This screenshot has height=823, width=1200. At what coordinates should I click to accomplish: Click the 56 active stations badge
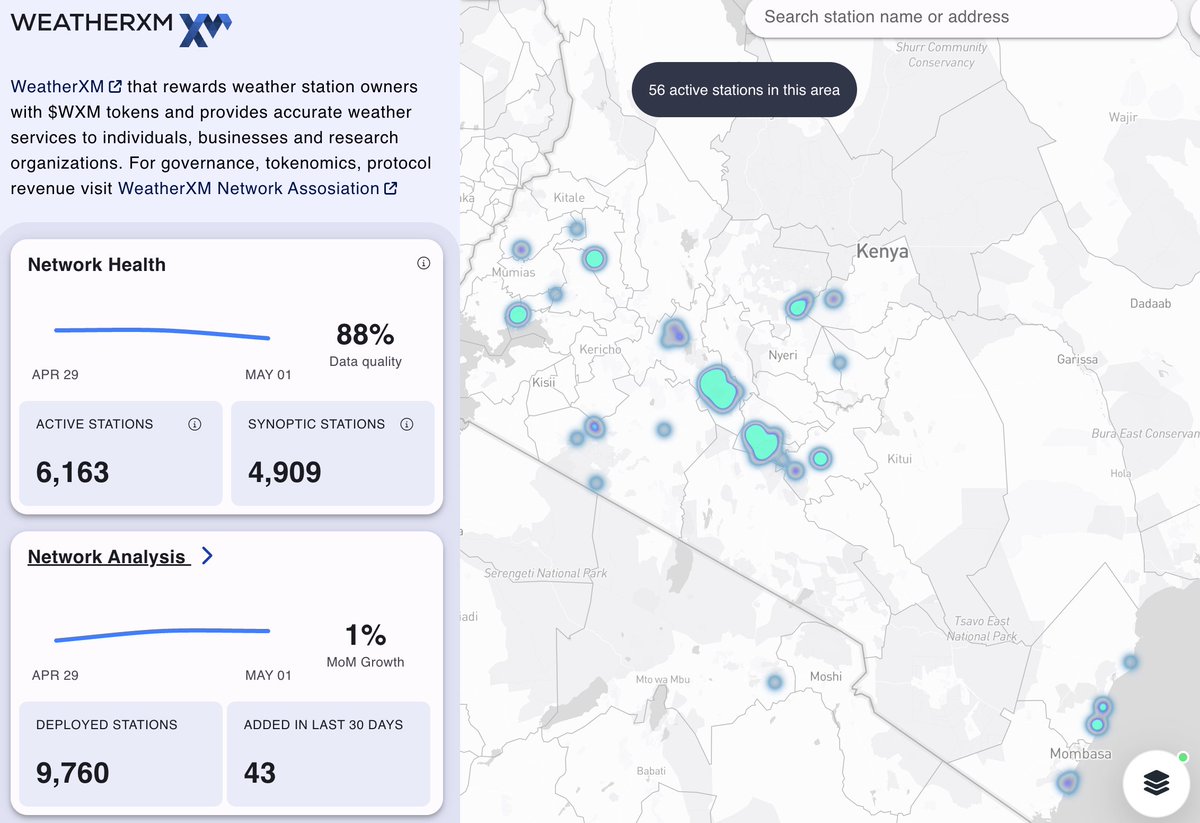point(744,90)
